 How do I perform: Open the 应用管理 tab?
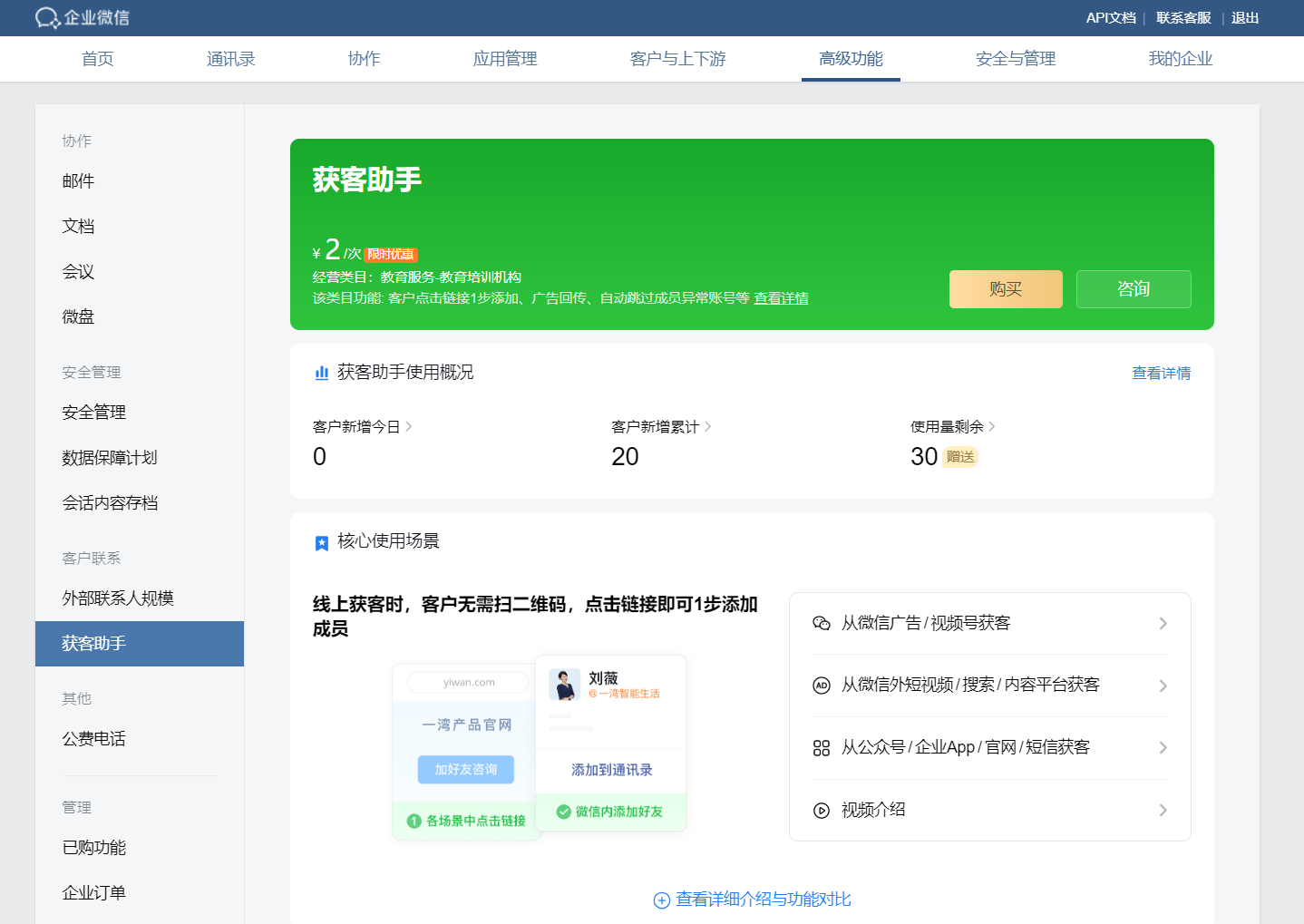click(x=505, y=59)
